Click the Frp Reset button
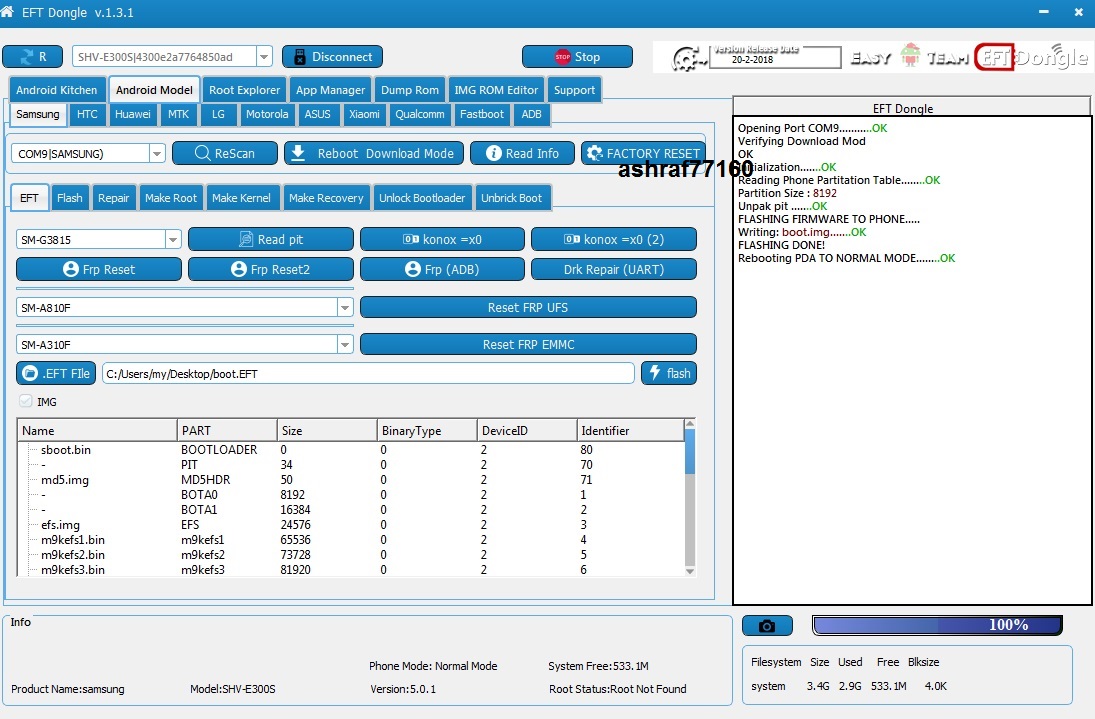Image resolution: width=1095 pixels, height=719 pixels. tap(98, 269)
